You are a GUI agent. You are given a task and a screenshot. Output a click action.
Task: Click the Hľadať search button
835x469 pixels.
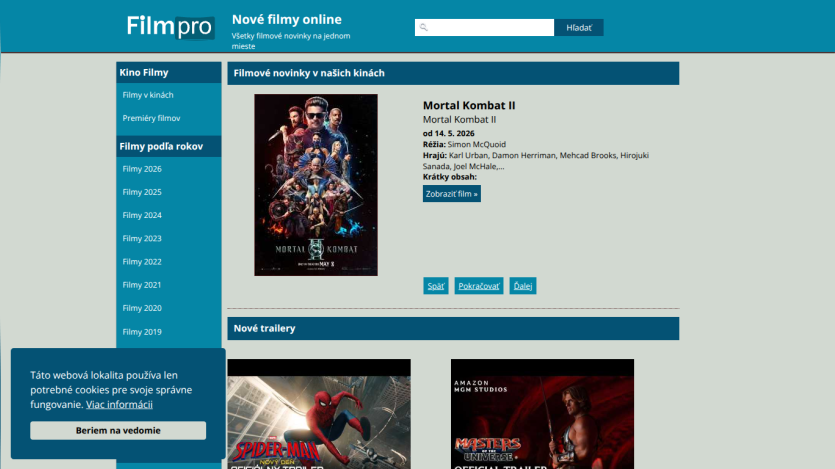(x=578, y=28)
